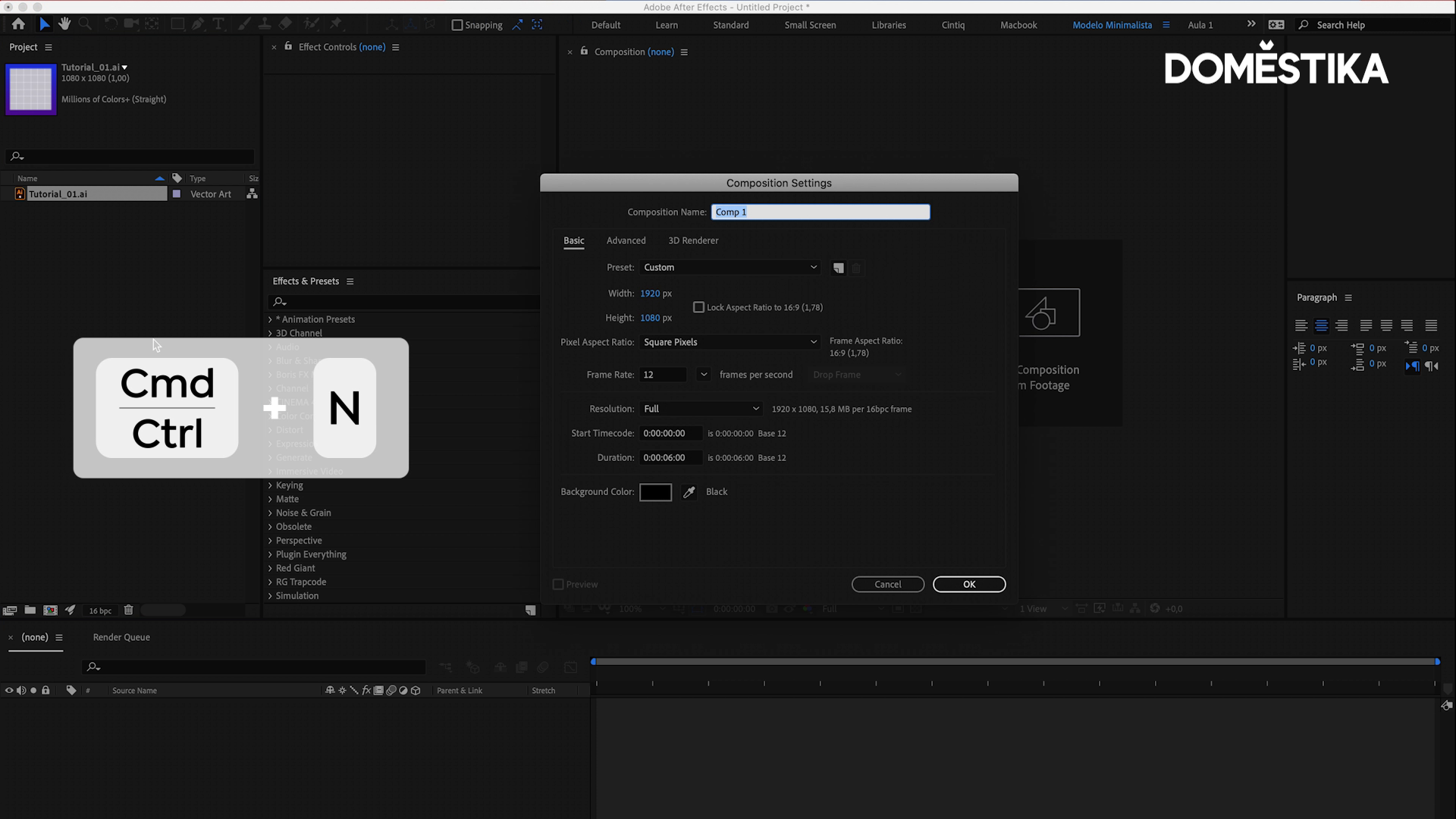Select the Zoom magnifier tool
1456x819 pixels.
(85, 24)
